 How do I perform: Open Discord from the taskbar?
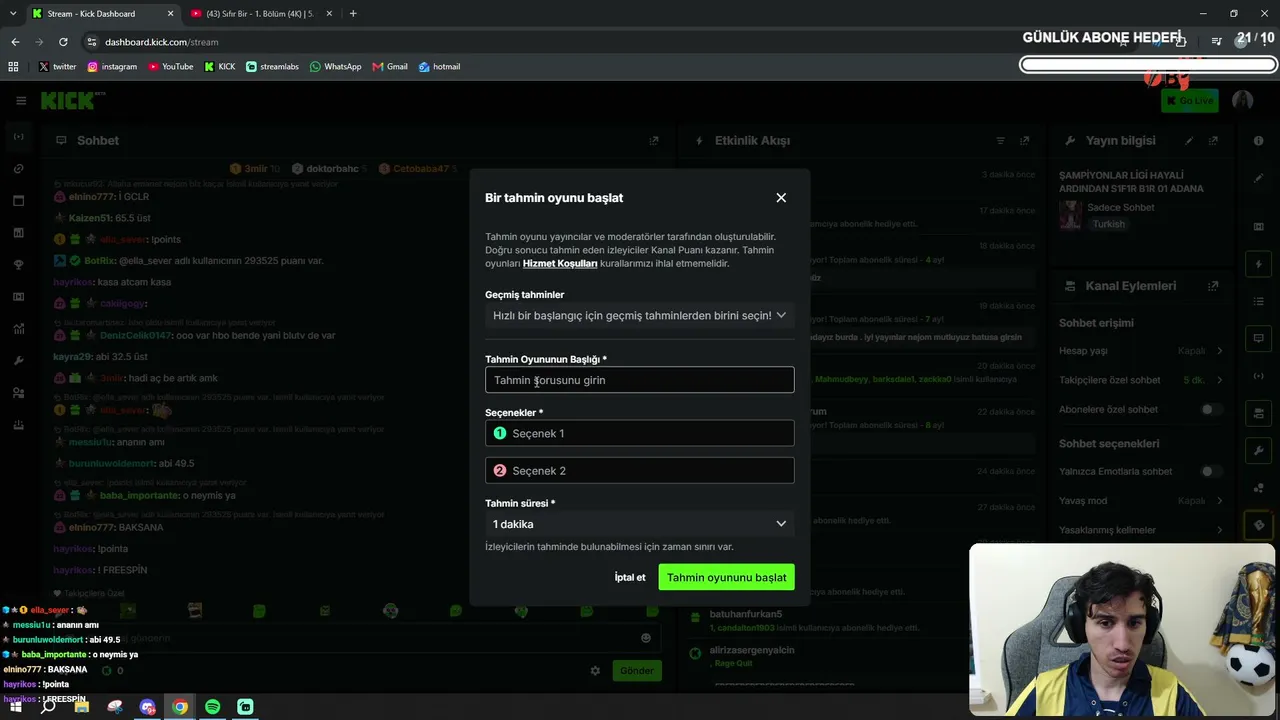(x=147, y=707)
